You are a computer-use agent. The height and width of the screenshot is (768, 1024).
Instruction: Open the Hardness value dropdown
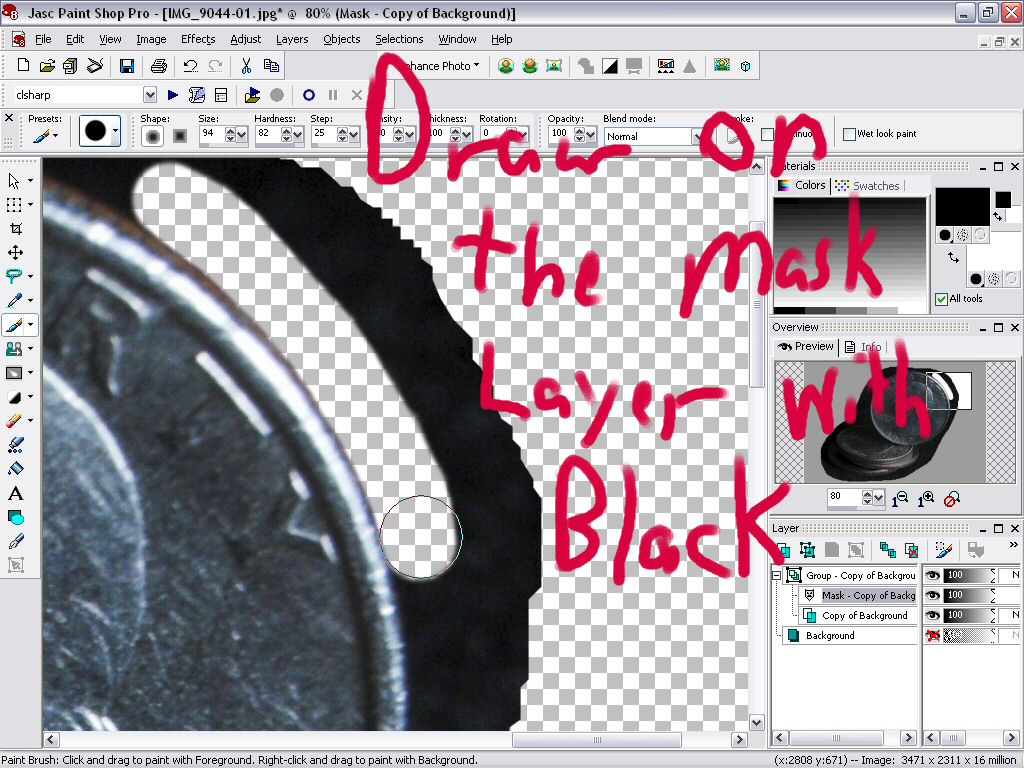[x=298, y=135]
